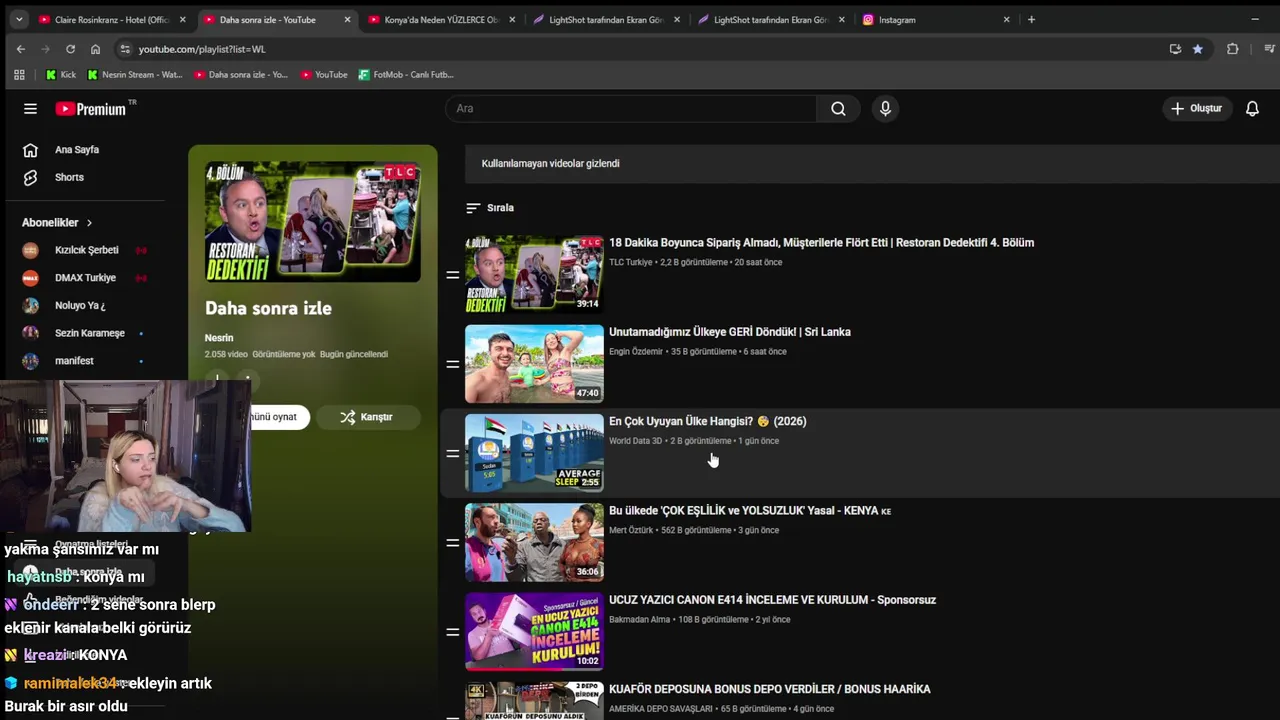
Task: Click Nesrin playlist owner name
Action: coord(219,338)
